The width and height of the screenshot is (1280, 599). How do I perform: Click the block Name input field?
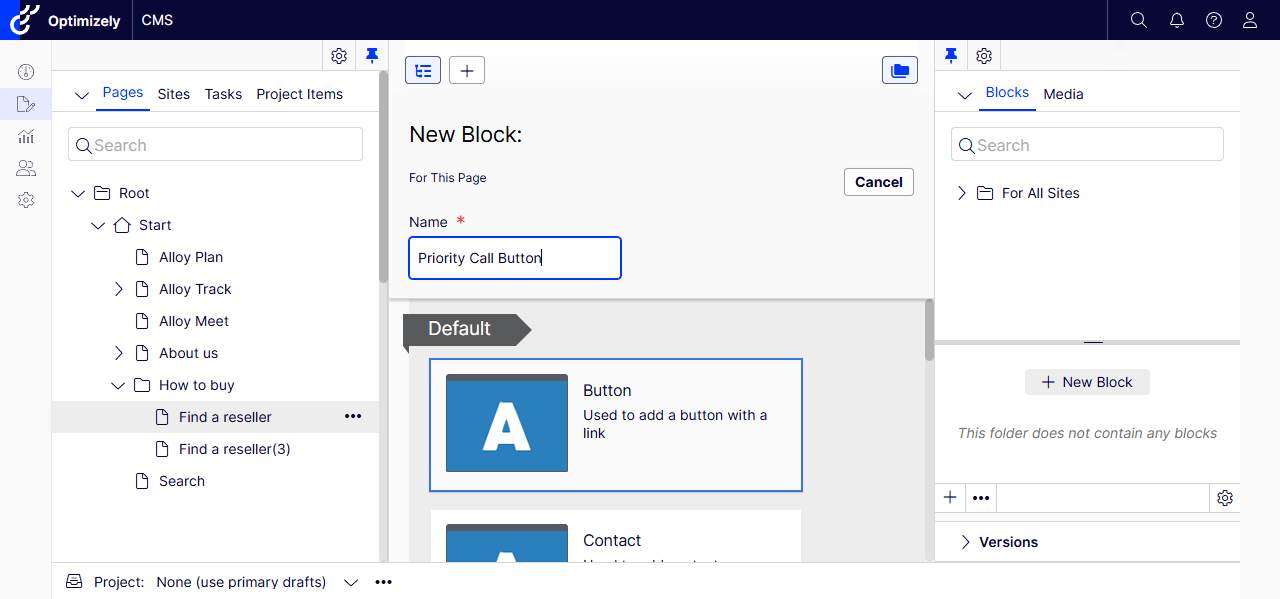[x=515, y=258]
